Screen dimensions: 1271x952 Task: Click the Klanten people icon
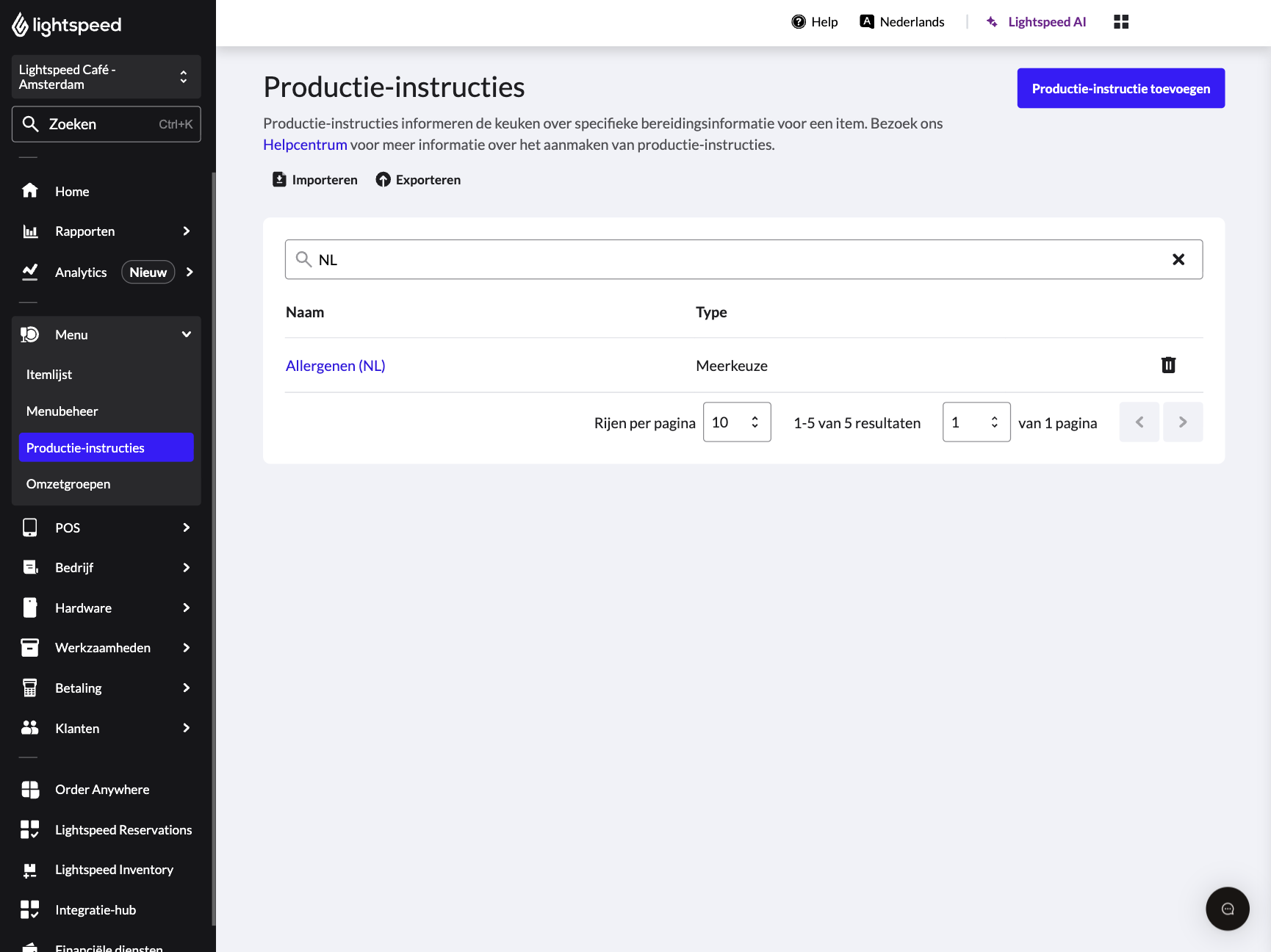click(29, 728)
